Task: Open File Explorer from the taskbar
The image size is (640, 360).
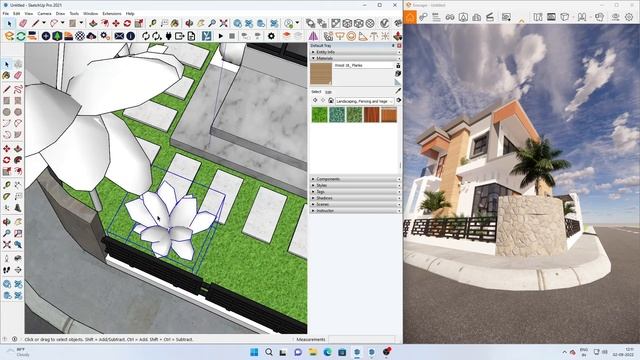Action: point(313,352)
